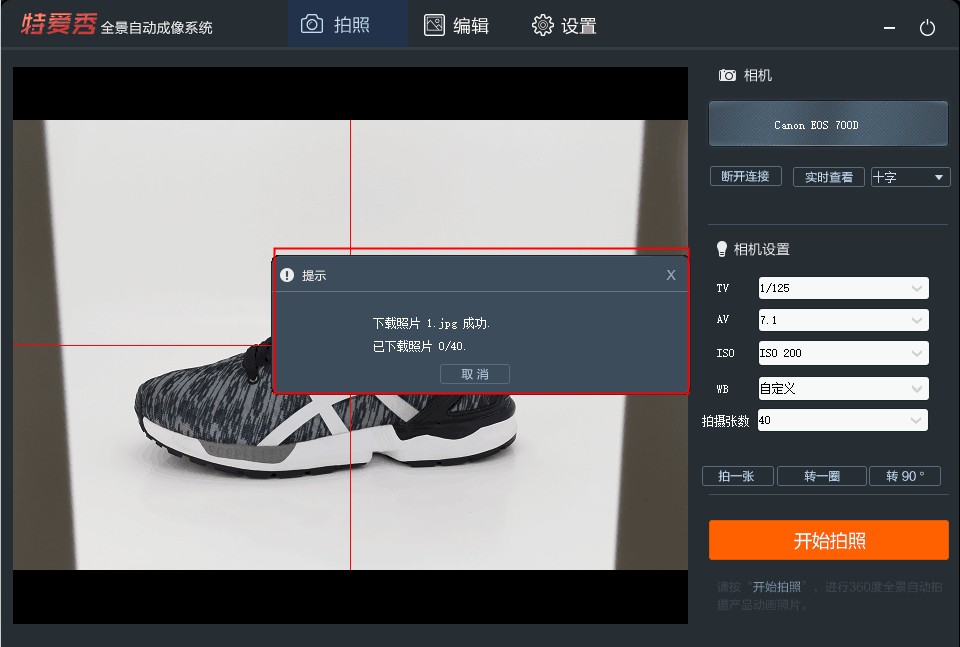
Task: Expand the 拍摄张数 40 dropdown
Action: point(843,420)
